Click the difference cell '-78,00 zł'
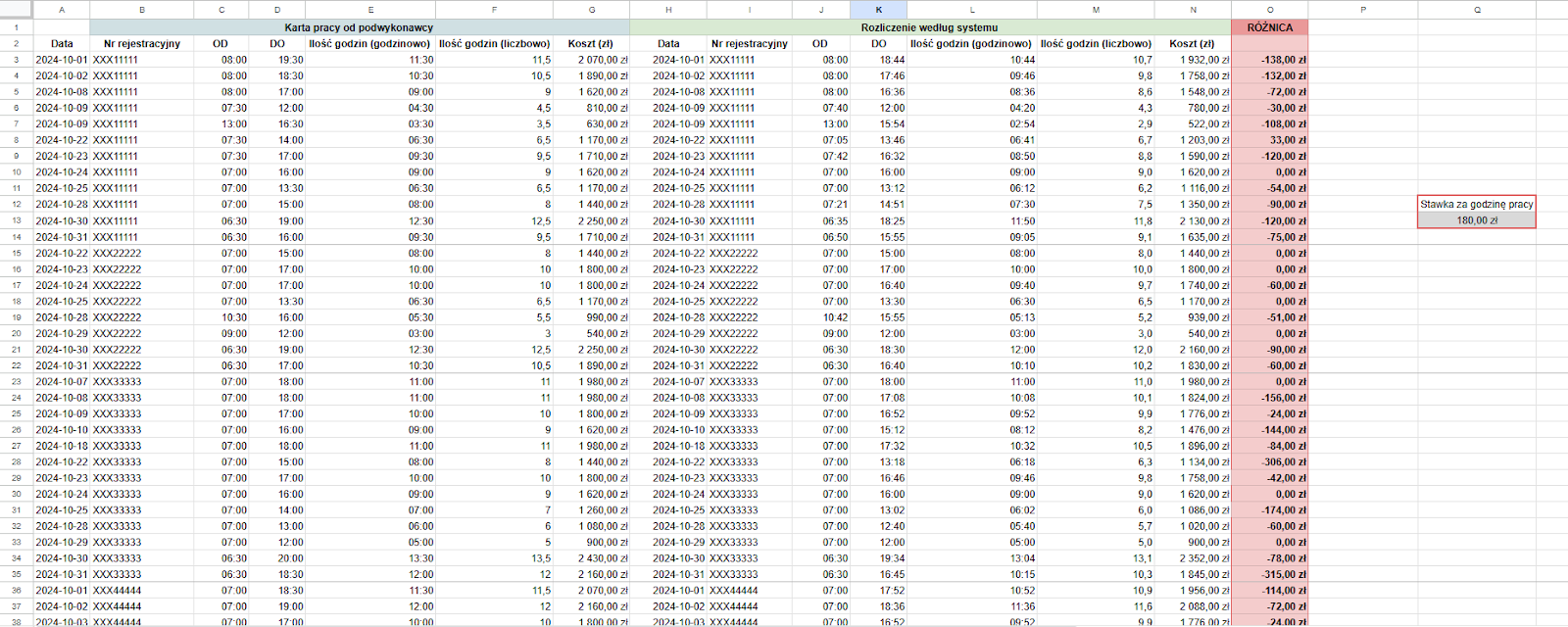 coord(1270,558)
